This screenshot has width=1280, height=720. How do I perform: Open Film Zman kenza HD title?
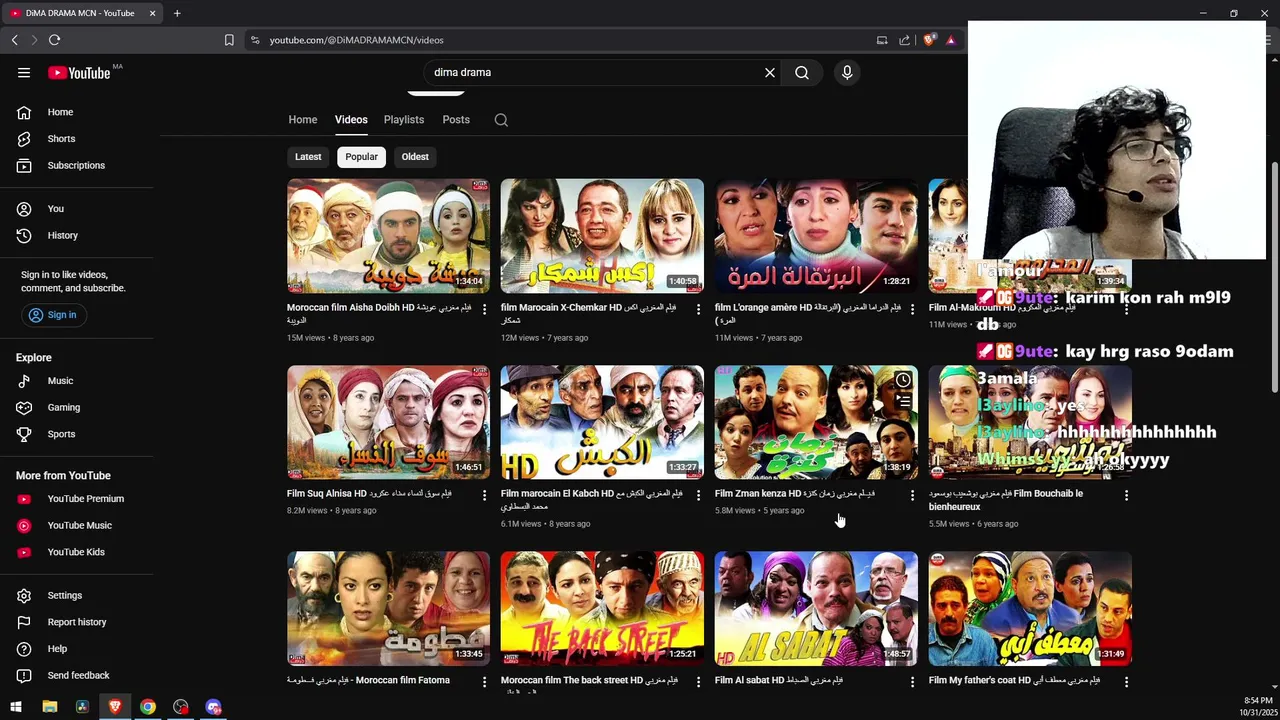795,494
